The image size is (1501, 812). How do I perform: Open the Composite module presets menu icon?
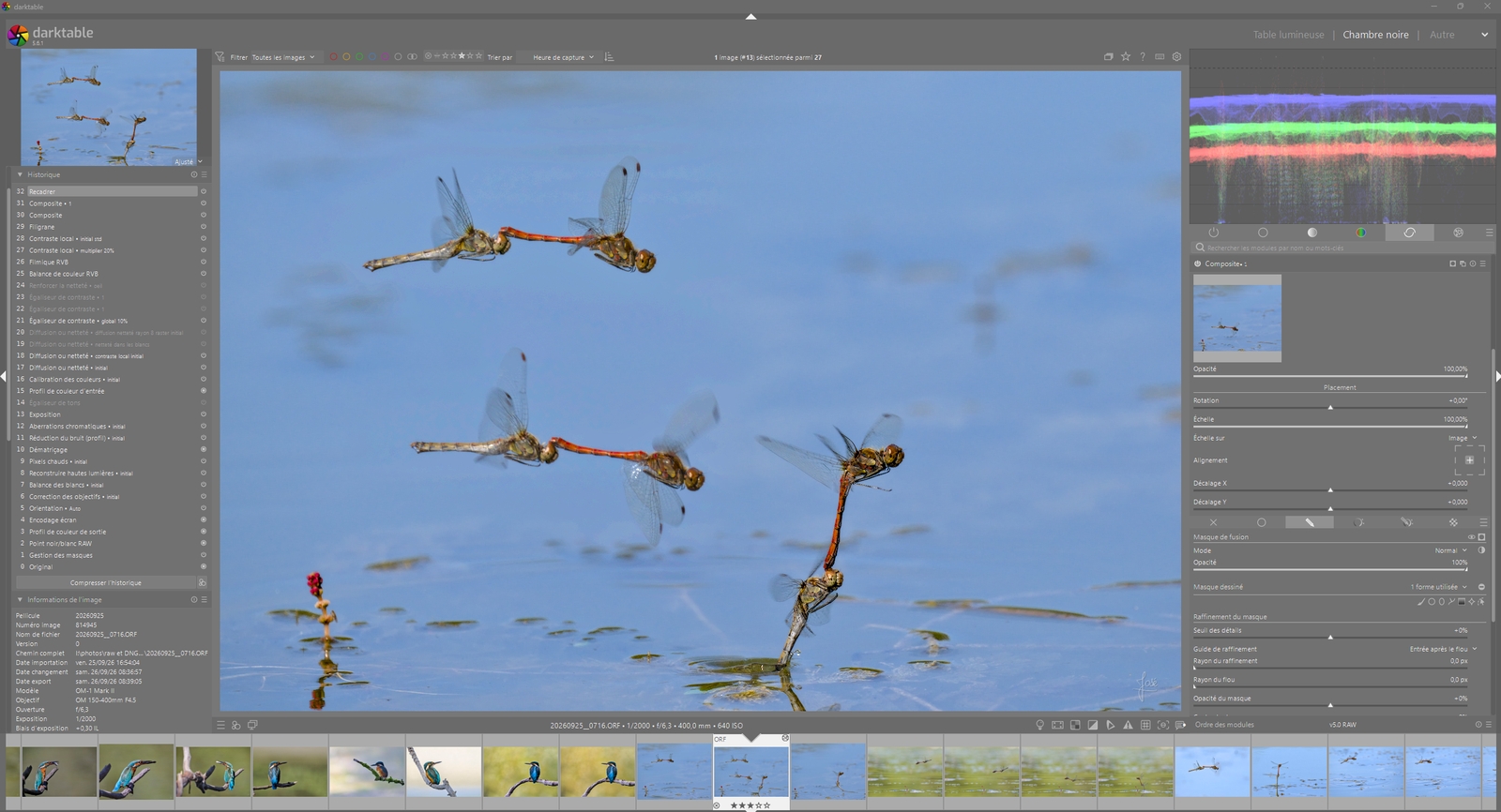1483,263
